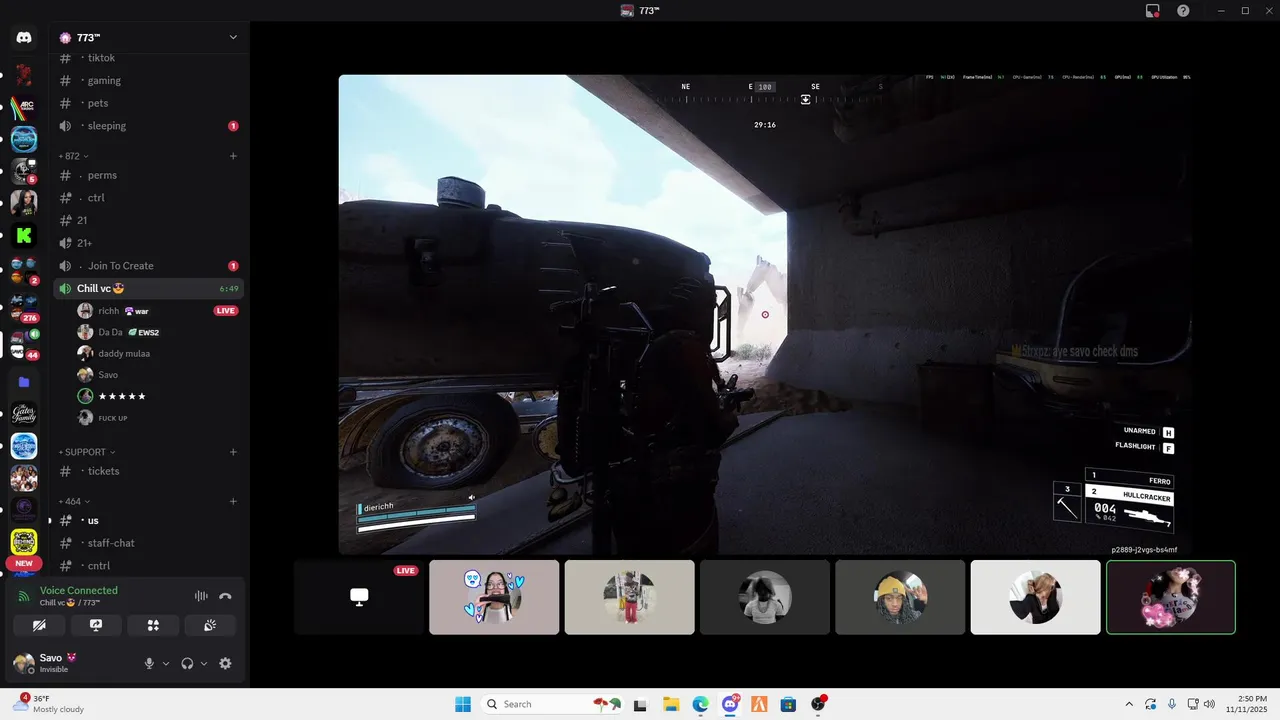Viewport: 1280px width, 720px height.
Task: Open the ctrl channel
Action: [148, 198]
